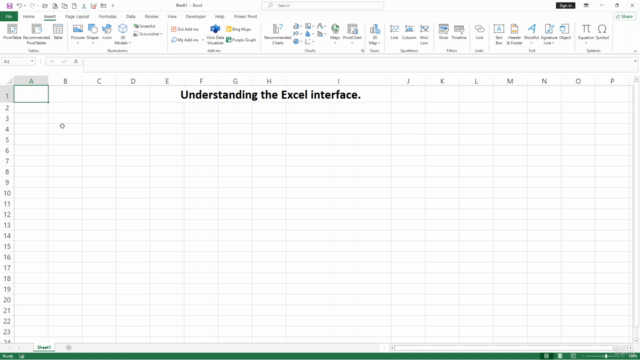Image resolution: width=640 pixels, height=360 pixels.
Task: Open Recommended Charts
Action: [278, 34]
